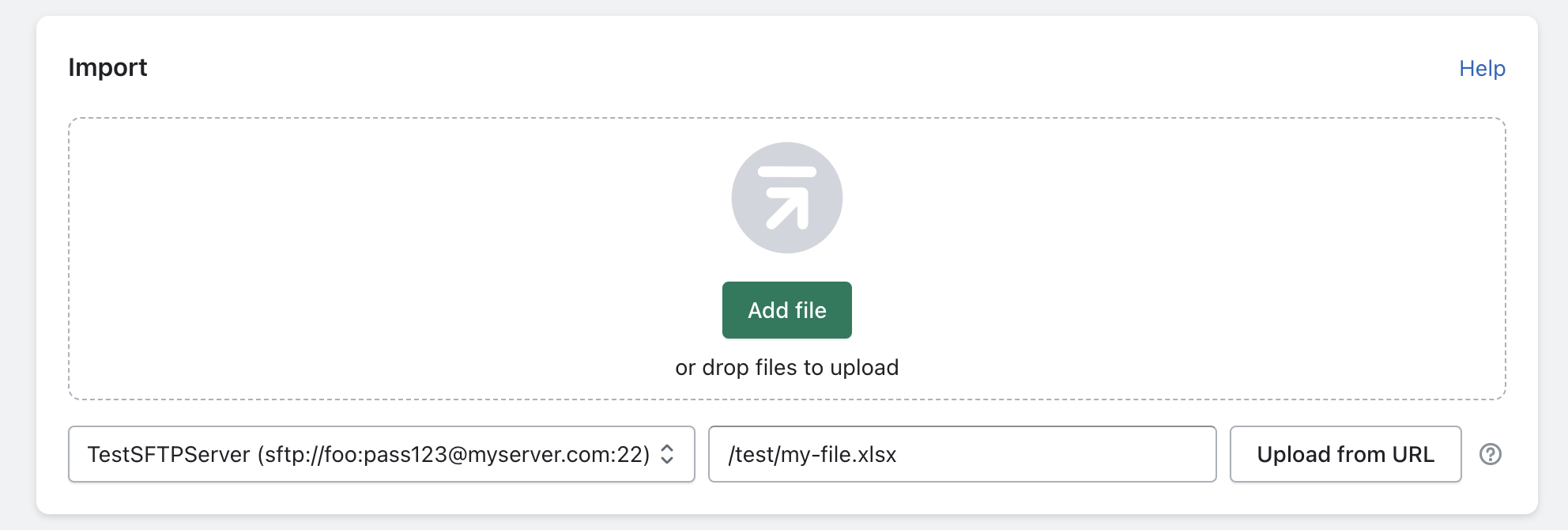Click the "or drop files to upload" text
This screenshot has width=1568, height=530.
pyautogui.click(x=786, y=368)
